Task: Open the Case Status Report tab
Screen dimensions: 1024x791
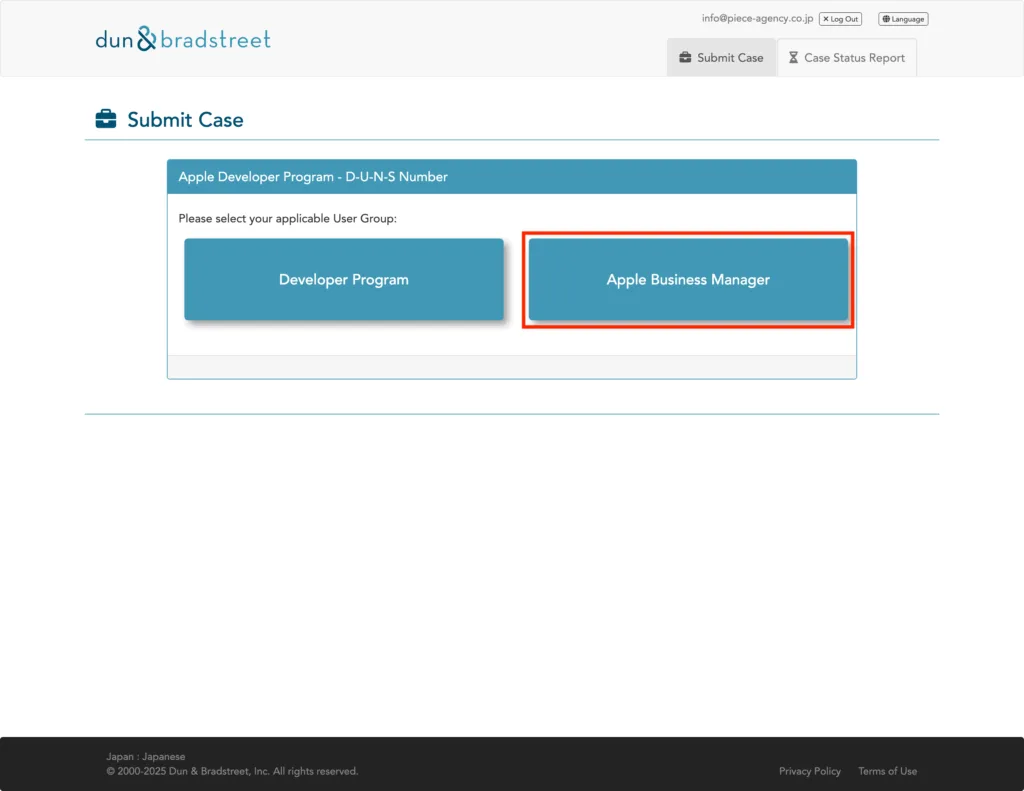Action: 846,57
